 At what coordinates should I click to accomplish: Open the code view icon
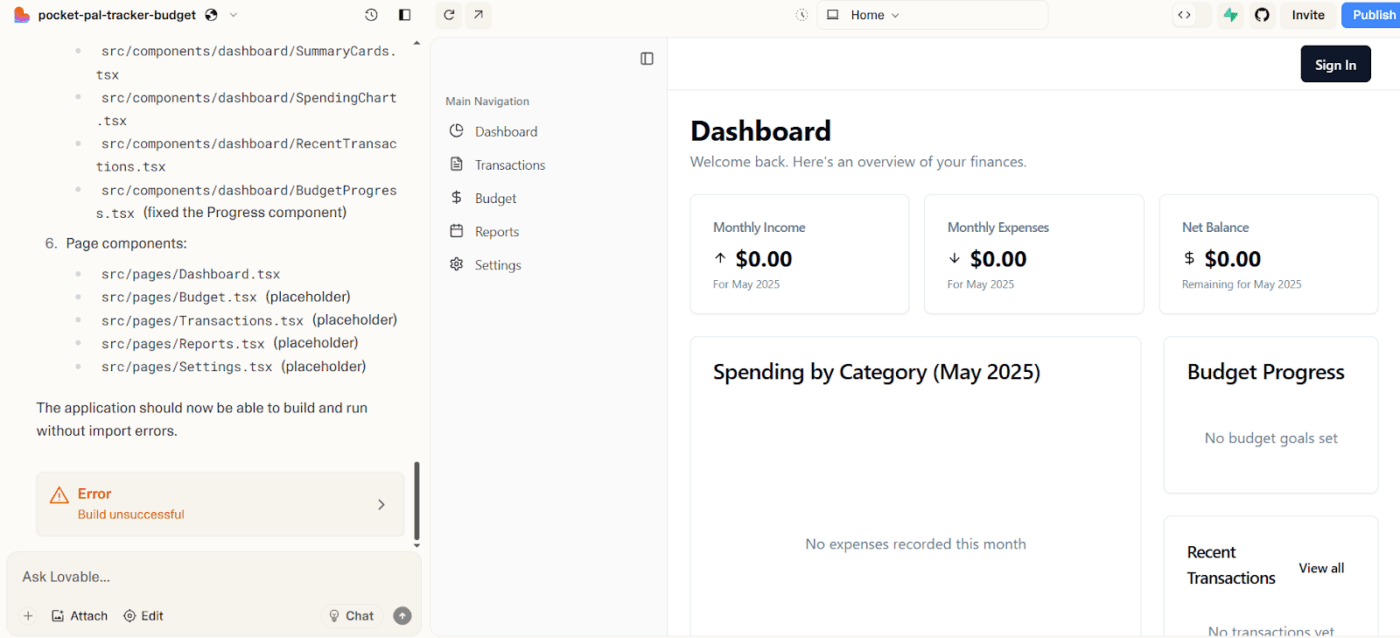point(1184,14)
